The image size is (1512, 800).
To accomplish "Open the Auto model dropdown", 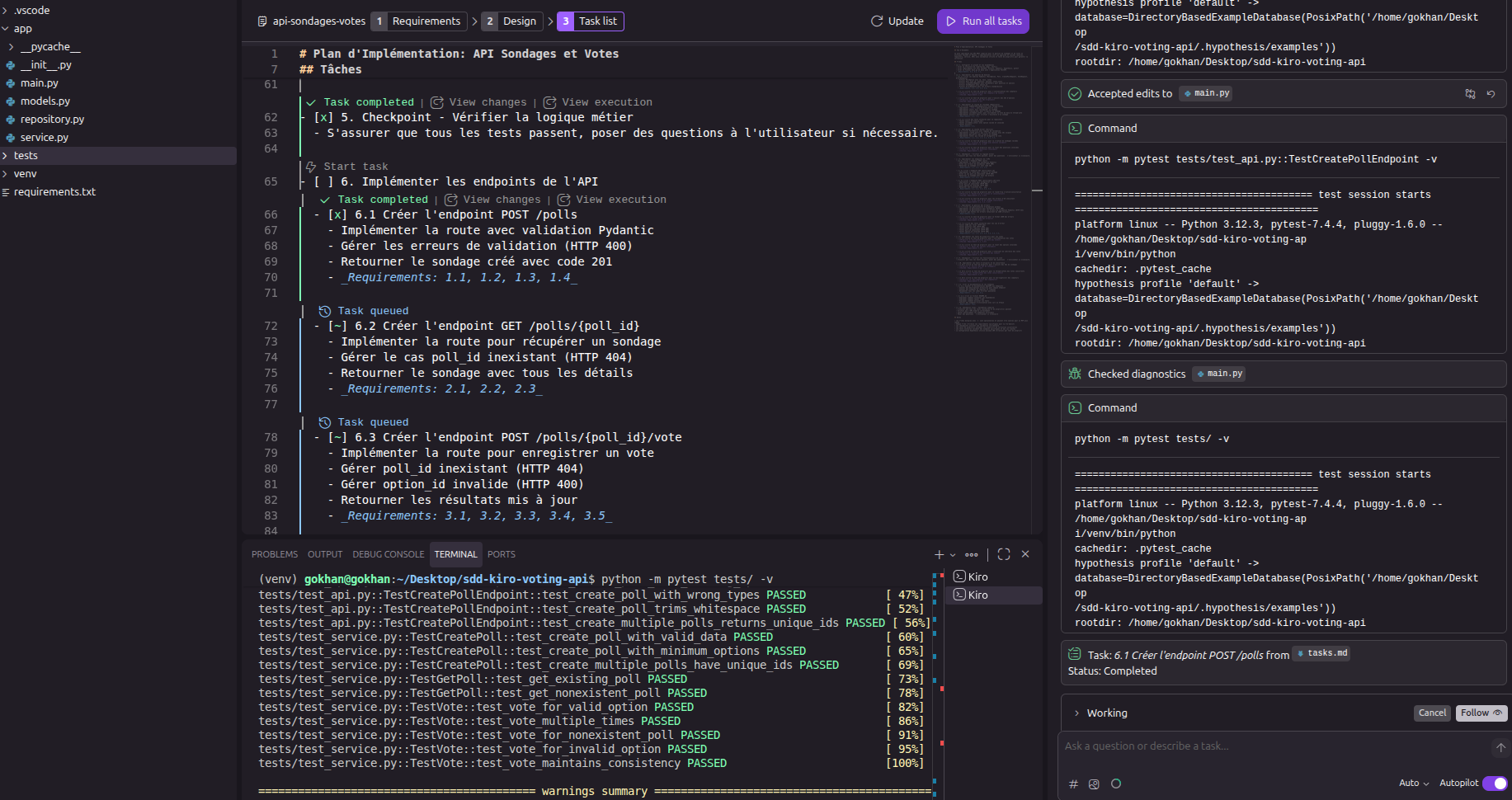I will click(x=1414, y=784).
